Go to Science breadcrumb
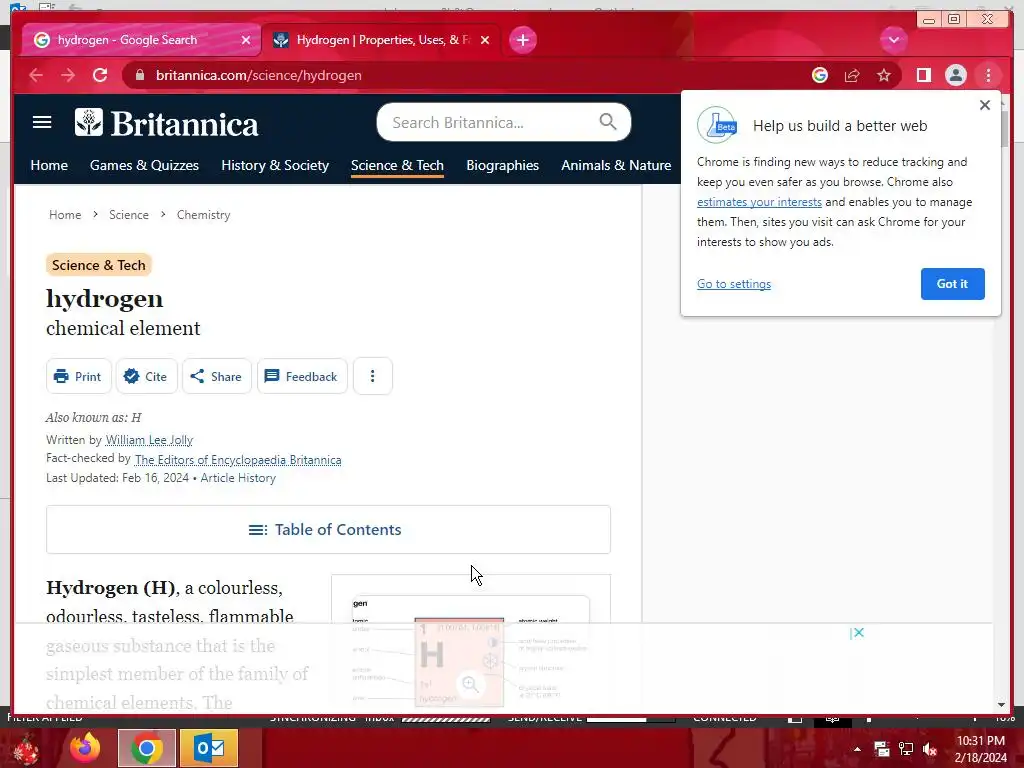This screenshot has width=1024, height=768. pos(129,215)
